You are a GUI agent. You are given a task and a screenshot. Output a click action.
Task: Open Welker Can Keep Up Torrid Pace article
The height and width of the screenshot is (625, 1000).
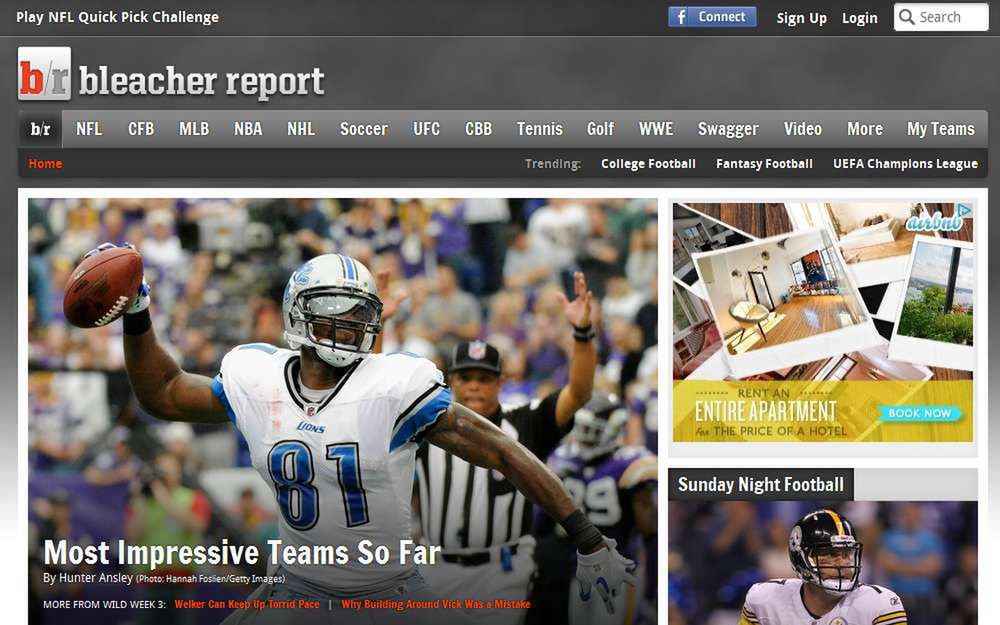[x=247, y=604]
